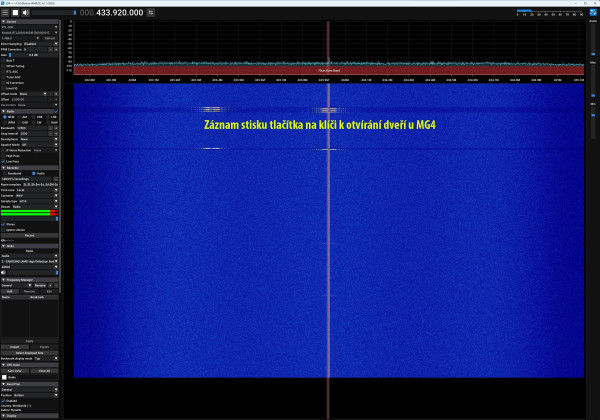Open the Decimation dropdown
This screenshot has width=600, height=420.
(x=38, y=105)
